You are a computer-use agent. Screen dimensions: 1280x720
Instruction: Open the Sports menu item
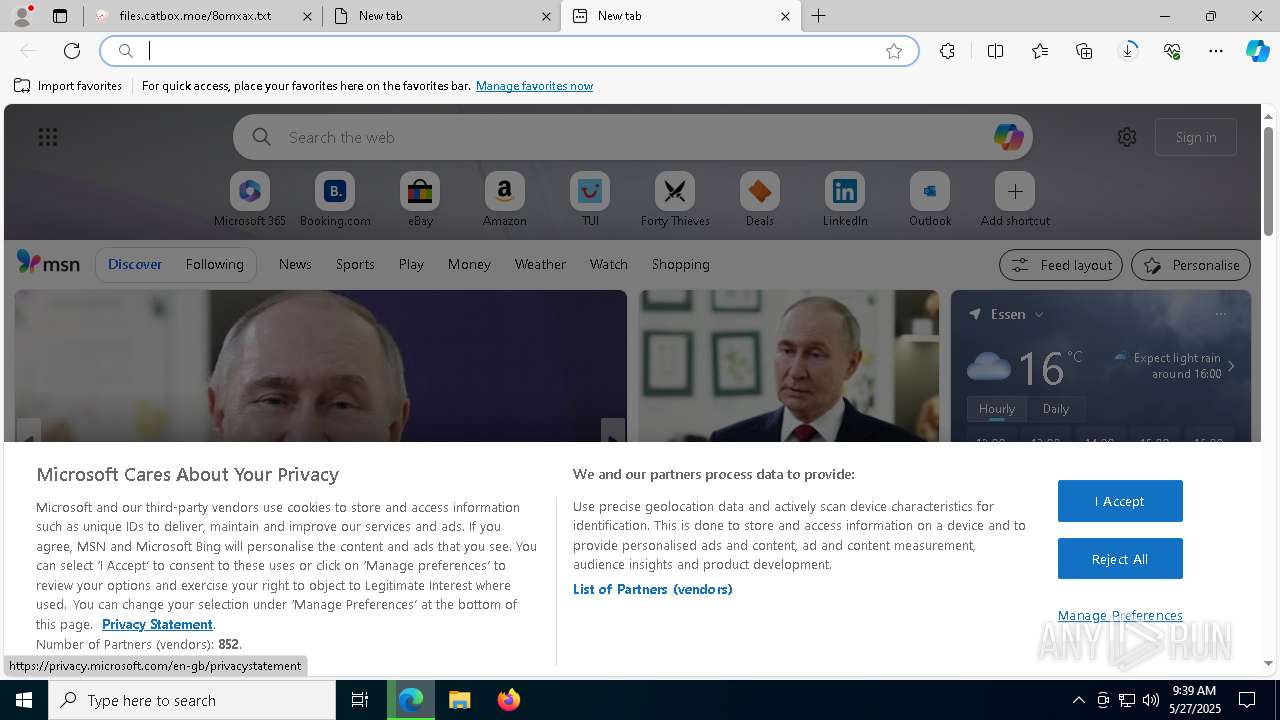coord(355,264)
